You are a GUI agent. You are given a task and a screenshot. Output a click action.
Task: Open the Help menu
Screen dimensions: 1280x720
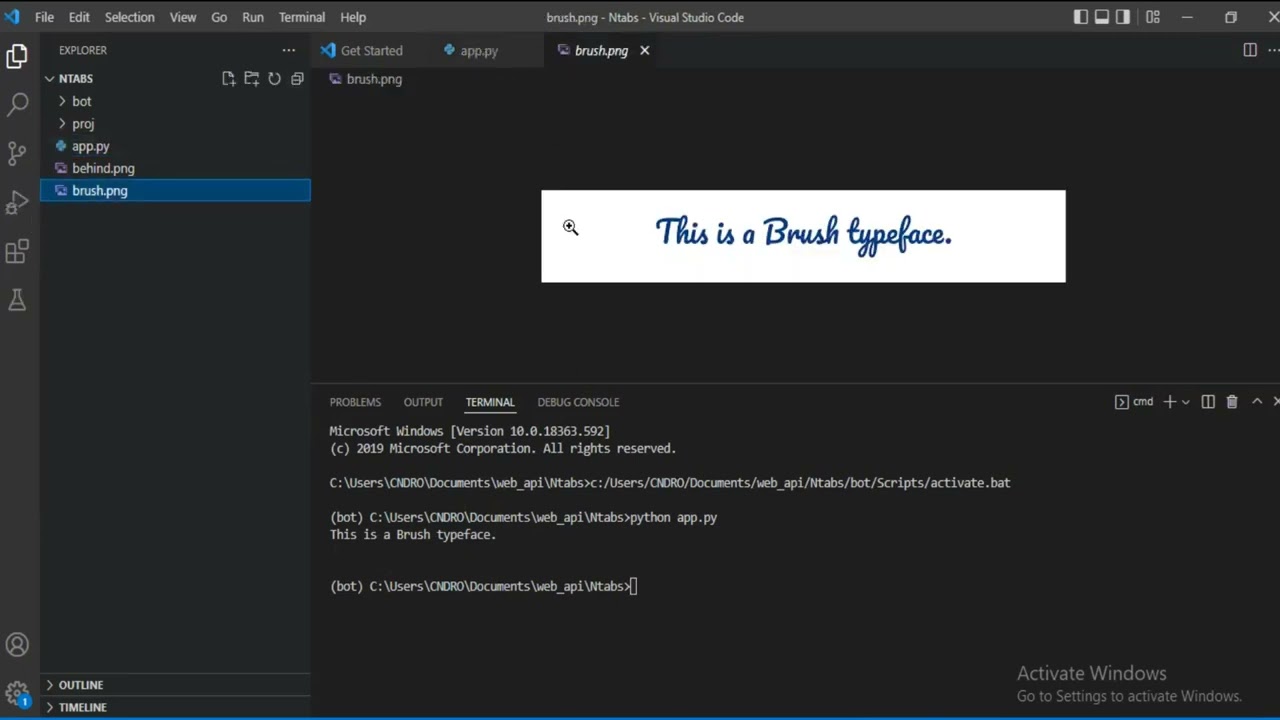coord(353,17)
